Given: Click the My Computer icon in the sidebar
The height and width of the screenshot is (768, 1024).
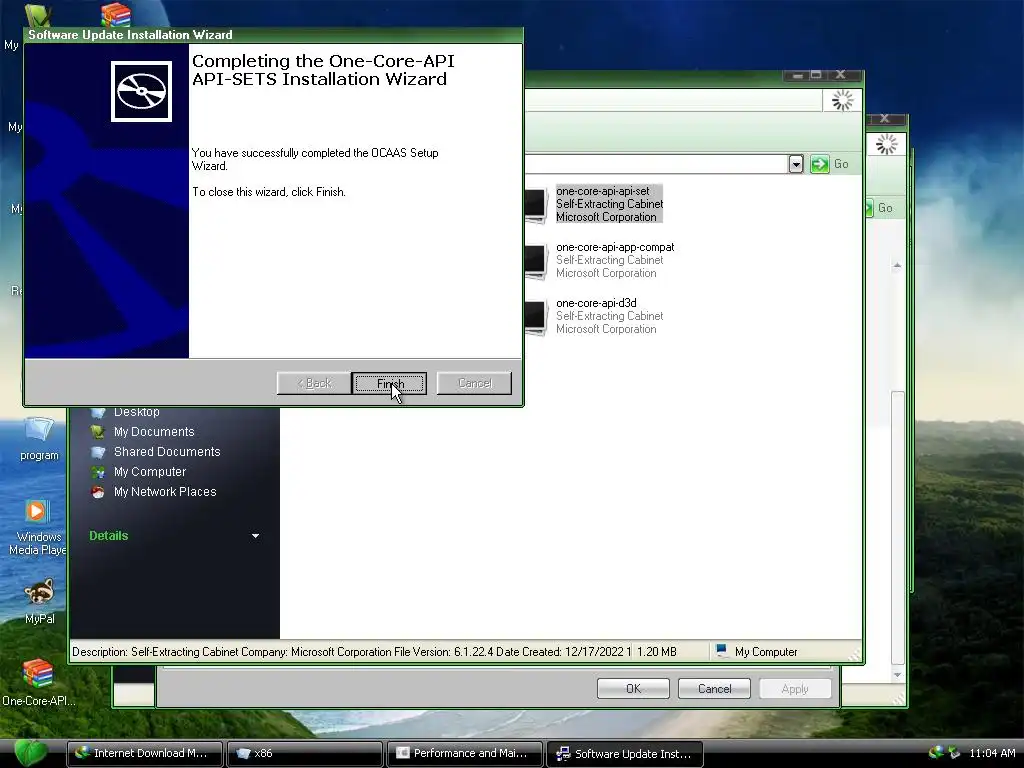Looking at the screenshot, I should [x=98, y=472].
